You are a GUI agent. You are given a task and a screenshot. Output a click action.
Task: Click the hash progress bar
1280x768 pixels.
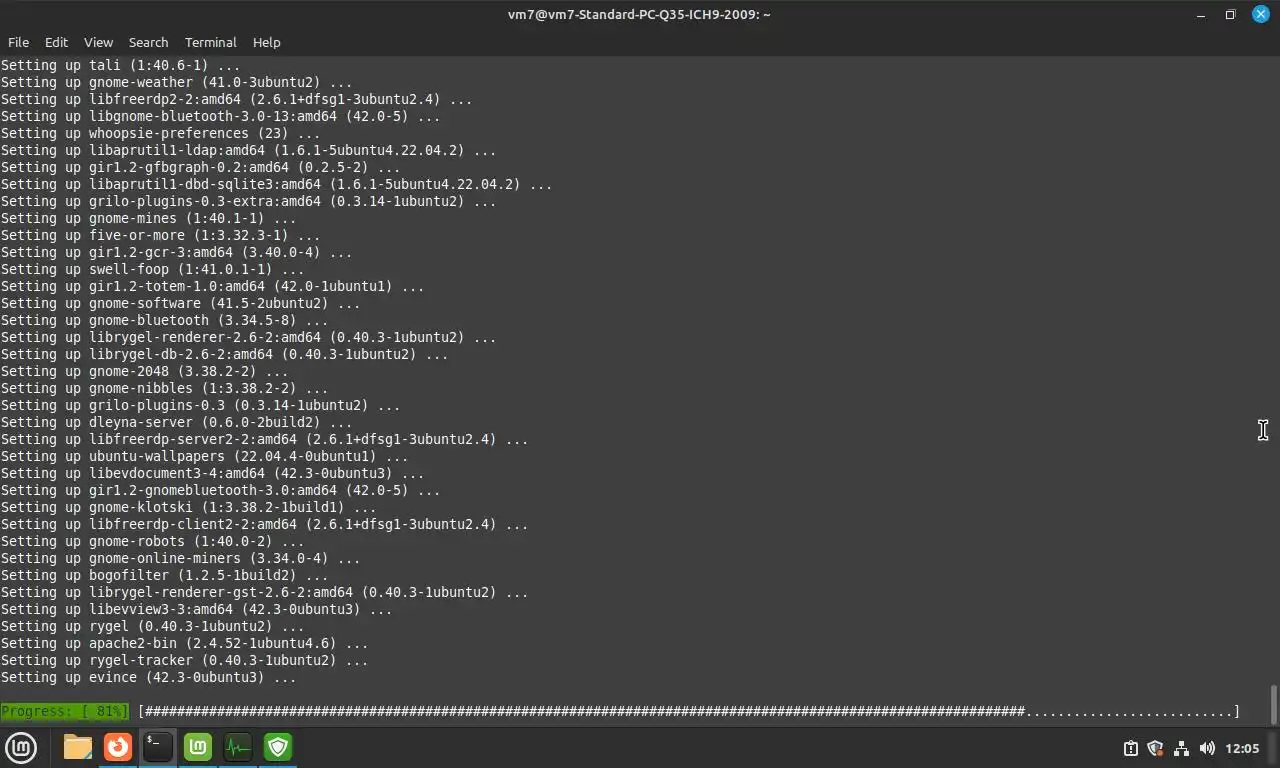(x=689, y=711)
